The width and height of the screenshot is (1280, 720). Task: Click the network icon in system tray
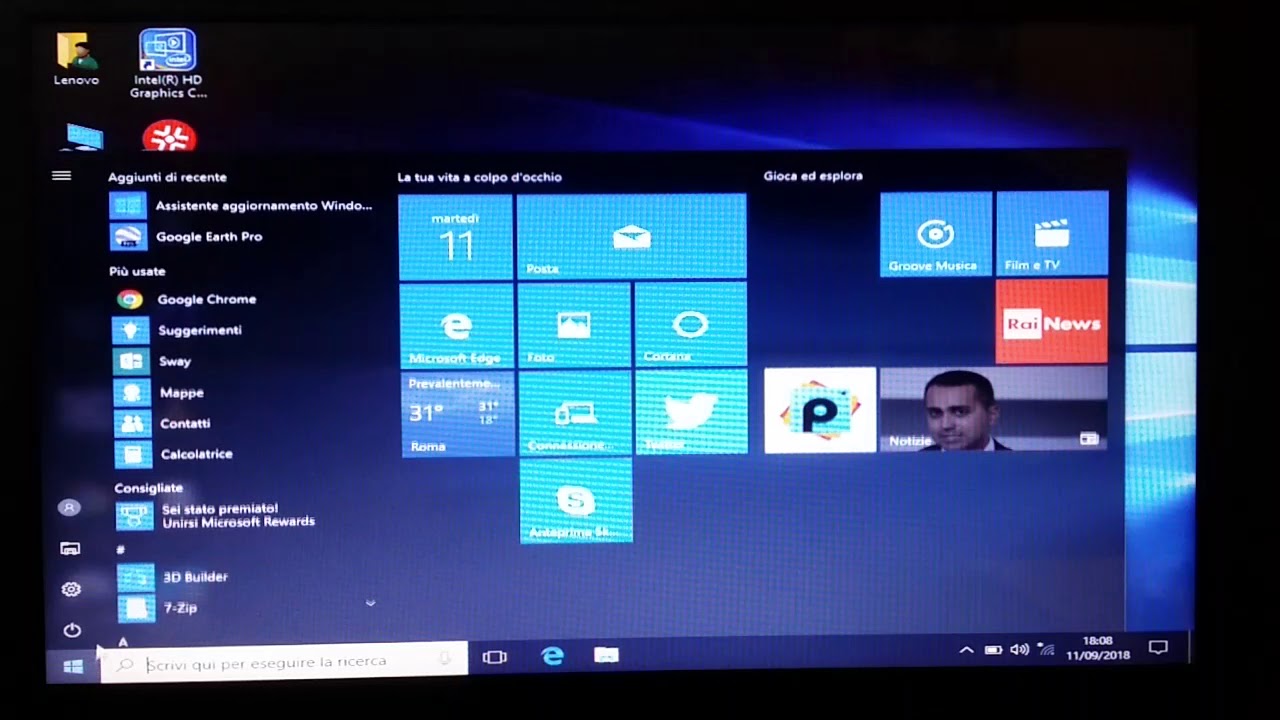click(1046, 649)
